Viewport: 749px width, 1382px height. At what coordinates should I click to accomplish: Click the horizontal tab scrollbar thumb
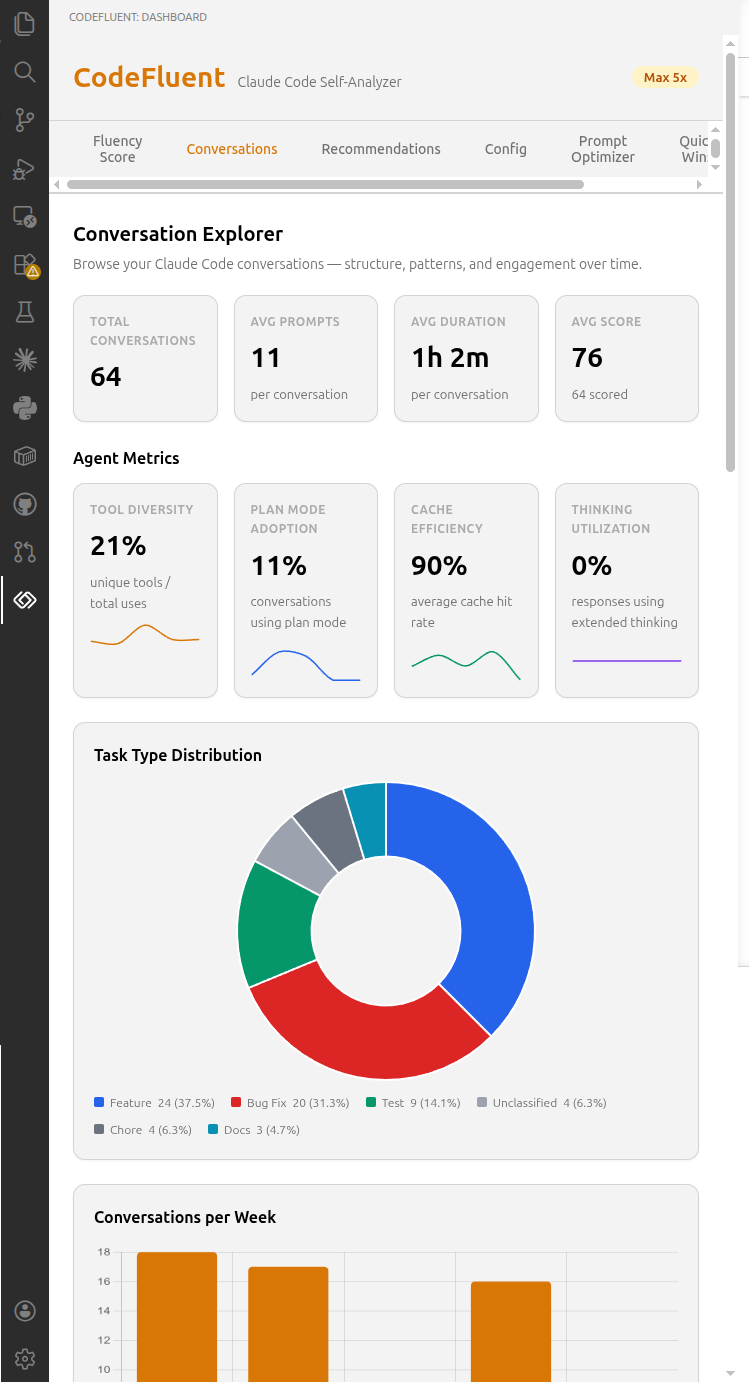click(x=325, y=185)
